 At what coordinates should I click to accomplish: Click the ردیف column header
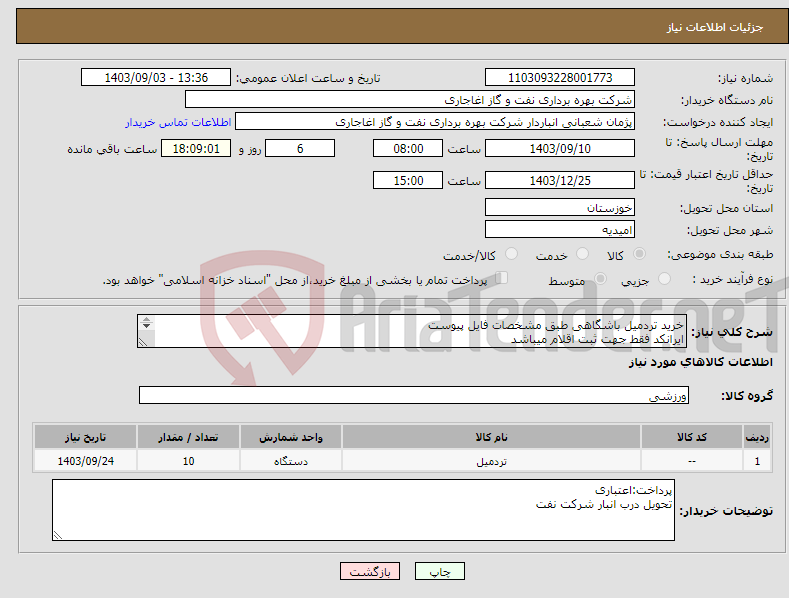[757, 437]
